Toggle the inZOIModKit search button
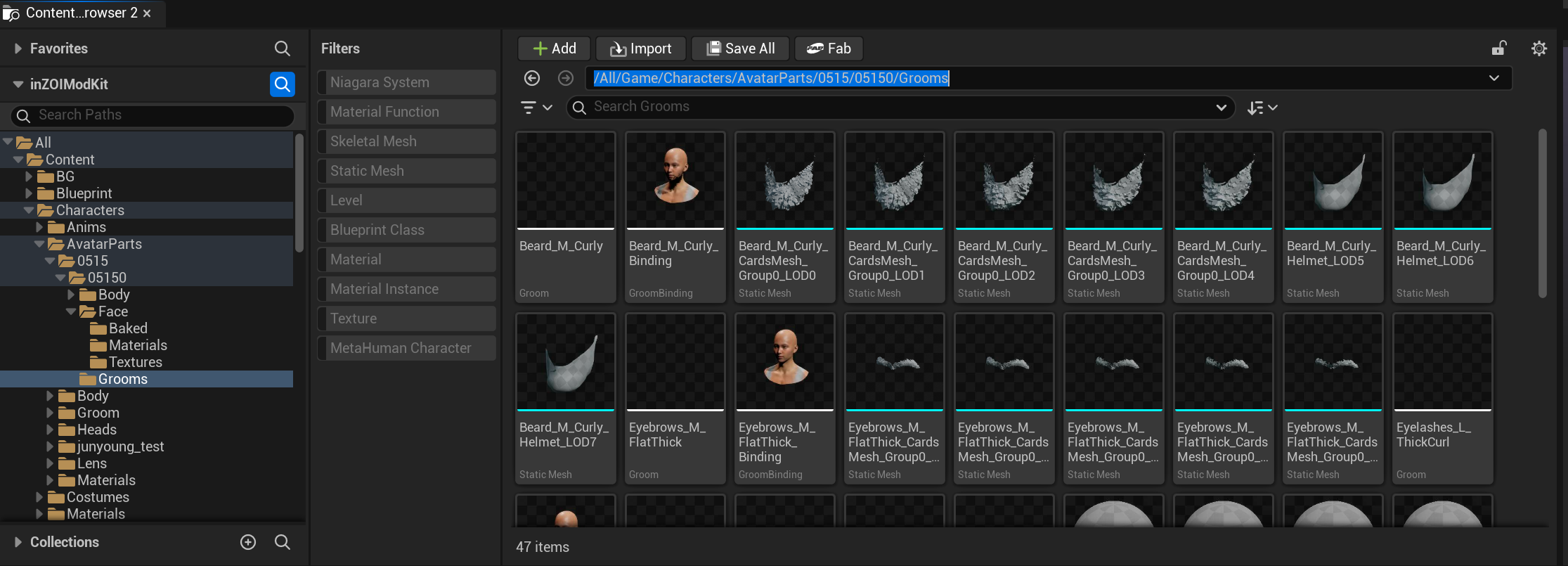The width and height of the screenshot is (1568, 566). pos(282,84)
